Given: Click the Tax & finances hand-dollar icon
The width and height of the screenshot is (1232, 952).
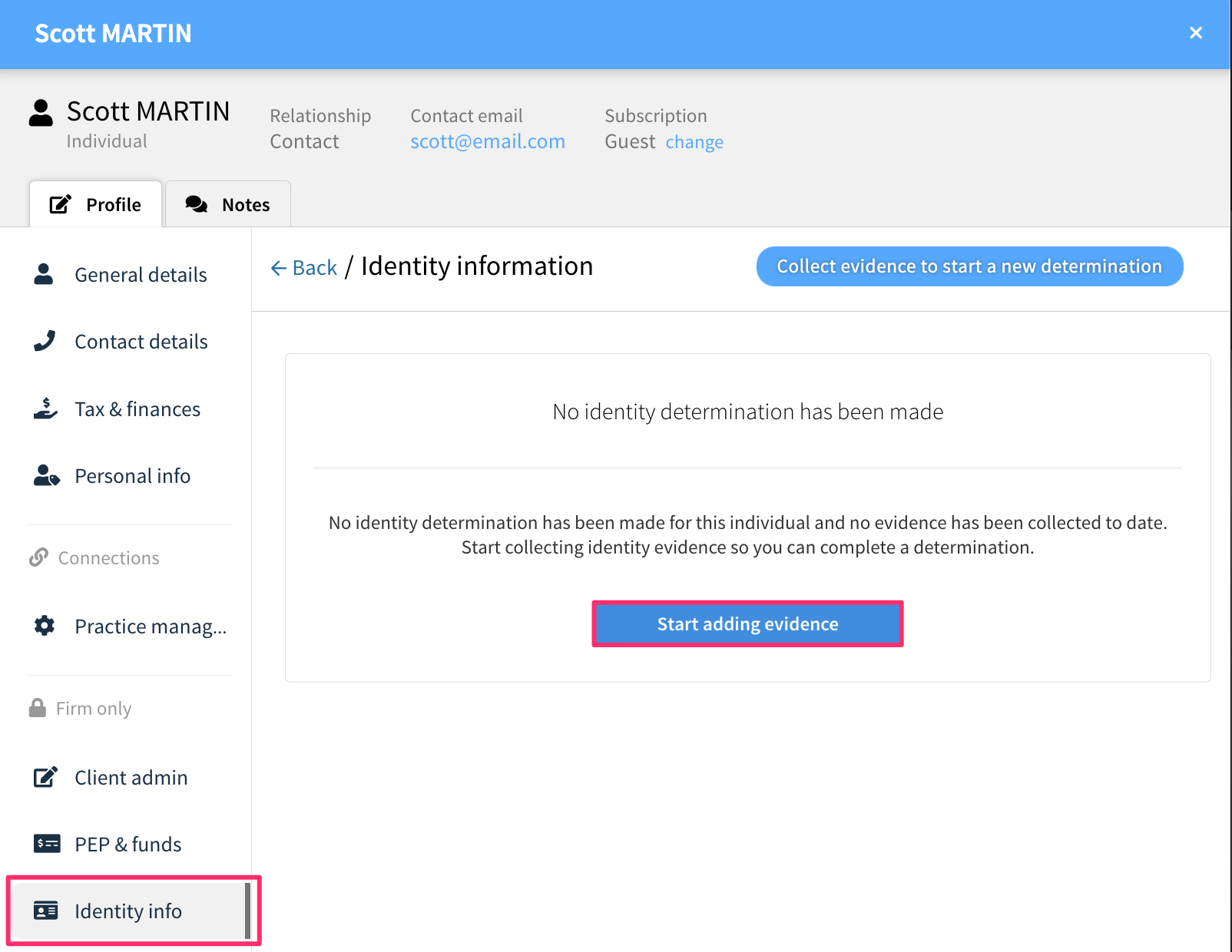Looking at the screenshot, I should [45, 408].
